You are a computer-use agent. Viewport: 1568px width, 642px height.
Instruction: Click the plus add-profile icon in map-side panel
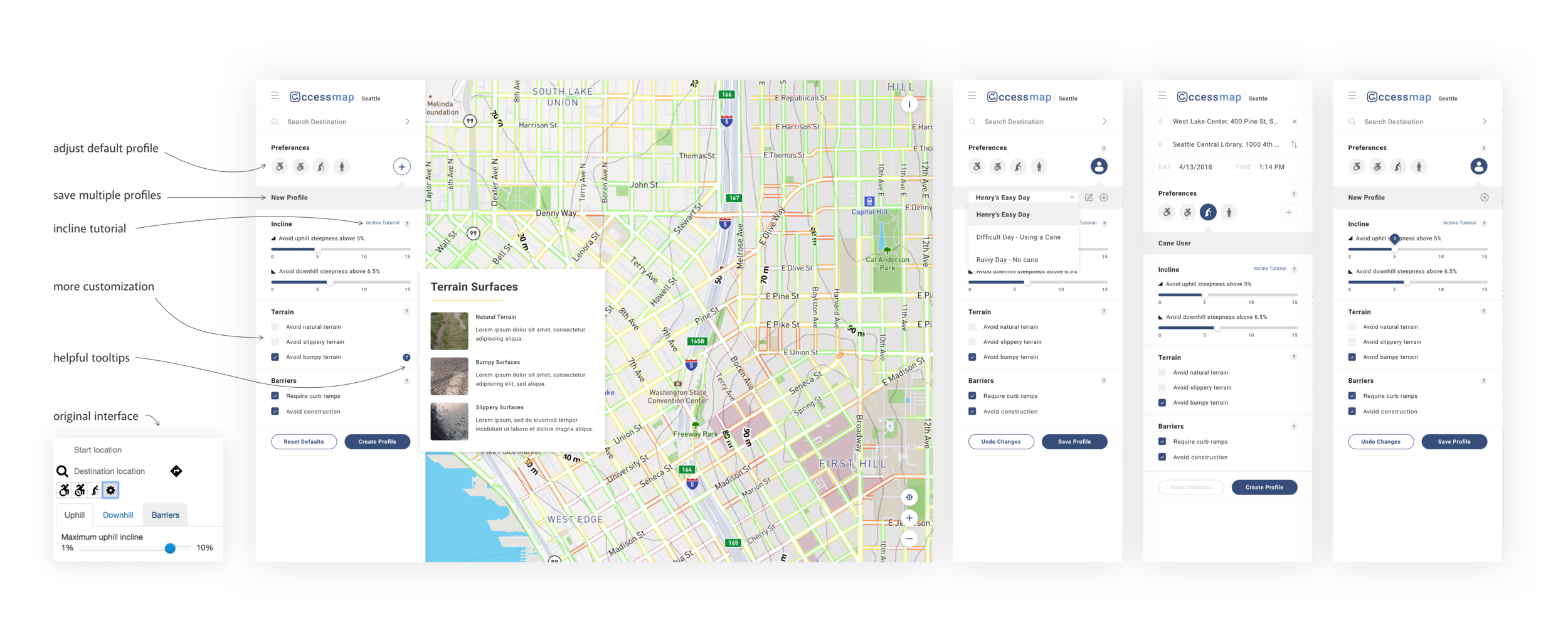point(401,166)
